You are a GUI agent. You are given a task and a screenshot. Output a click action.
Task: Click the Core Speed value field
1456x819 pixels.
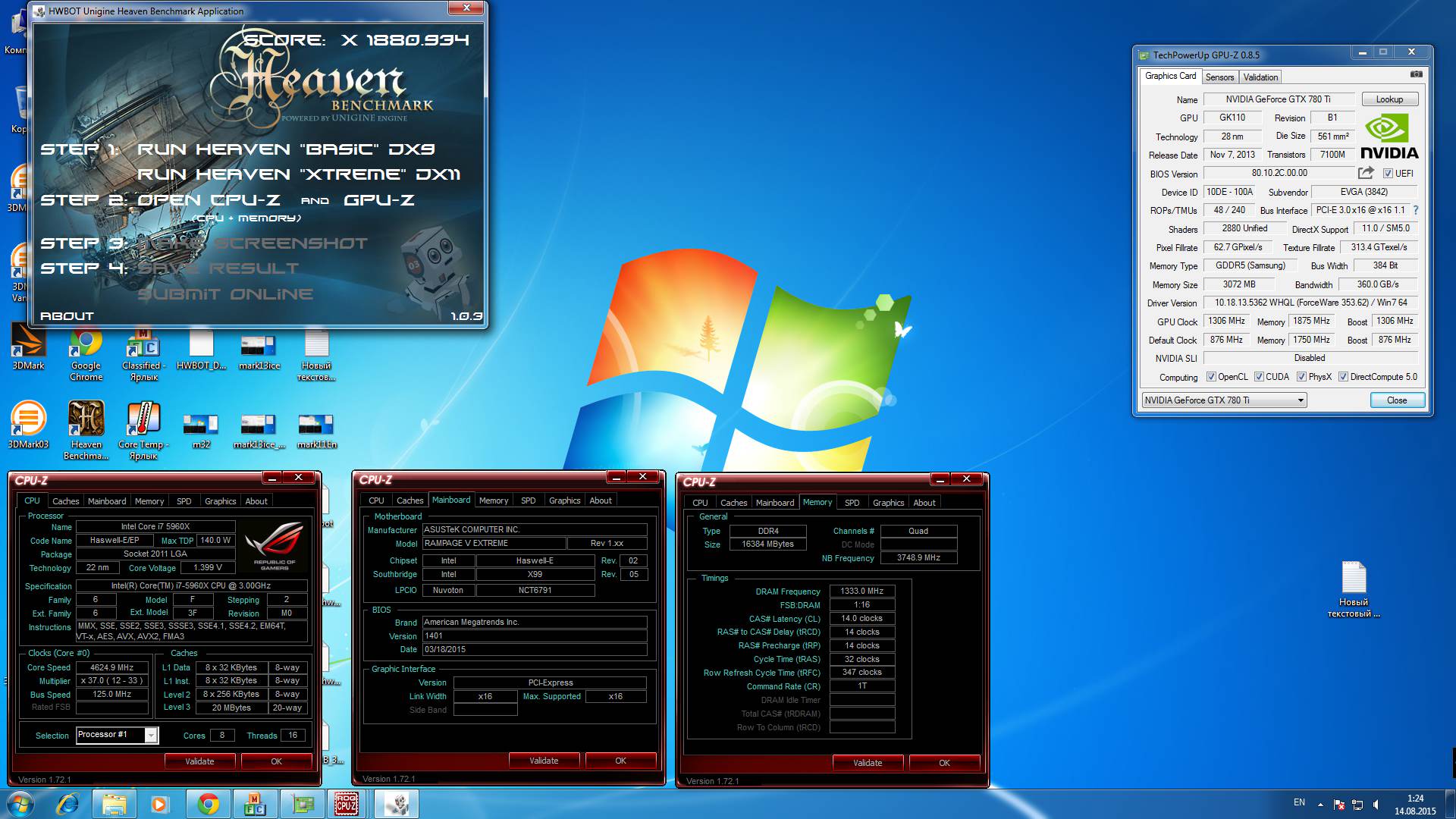(112, 667)
